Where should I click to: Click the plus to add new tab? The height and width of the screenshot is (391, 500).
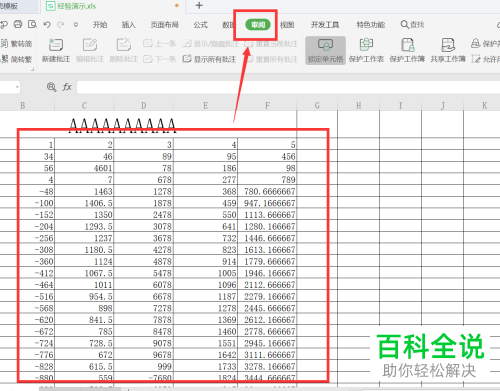click(199, 5)
